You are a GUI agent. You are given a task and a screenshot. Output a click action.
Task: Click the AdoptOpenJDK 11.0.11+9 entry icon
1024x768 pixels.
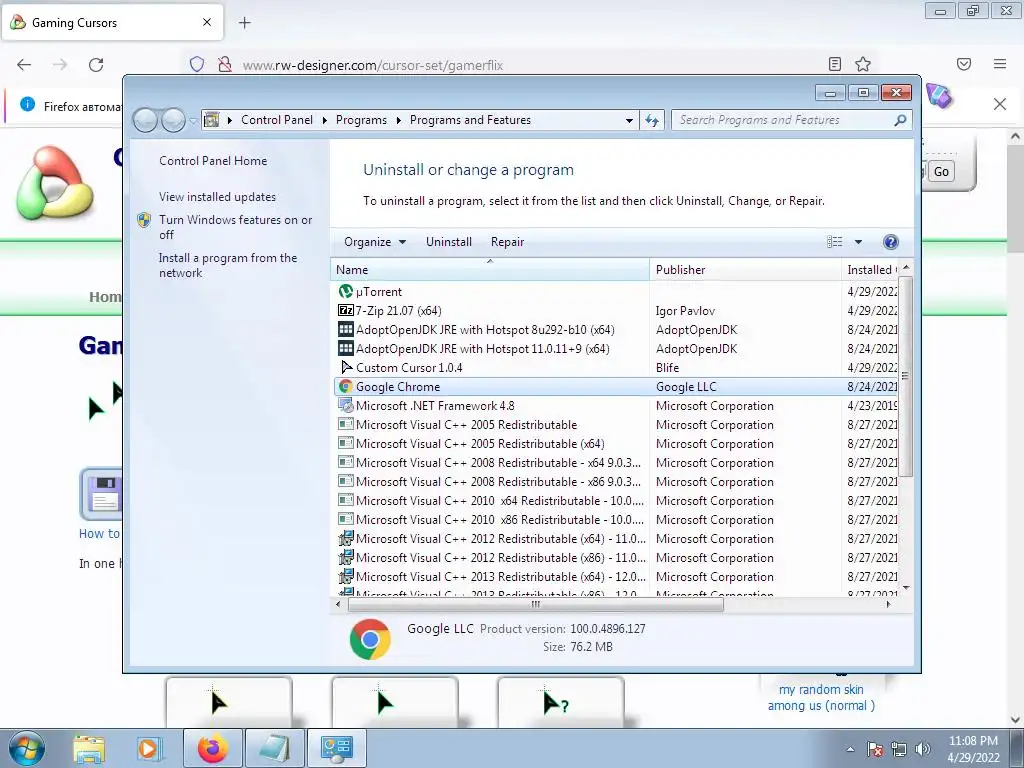345,349
